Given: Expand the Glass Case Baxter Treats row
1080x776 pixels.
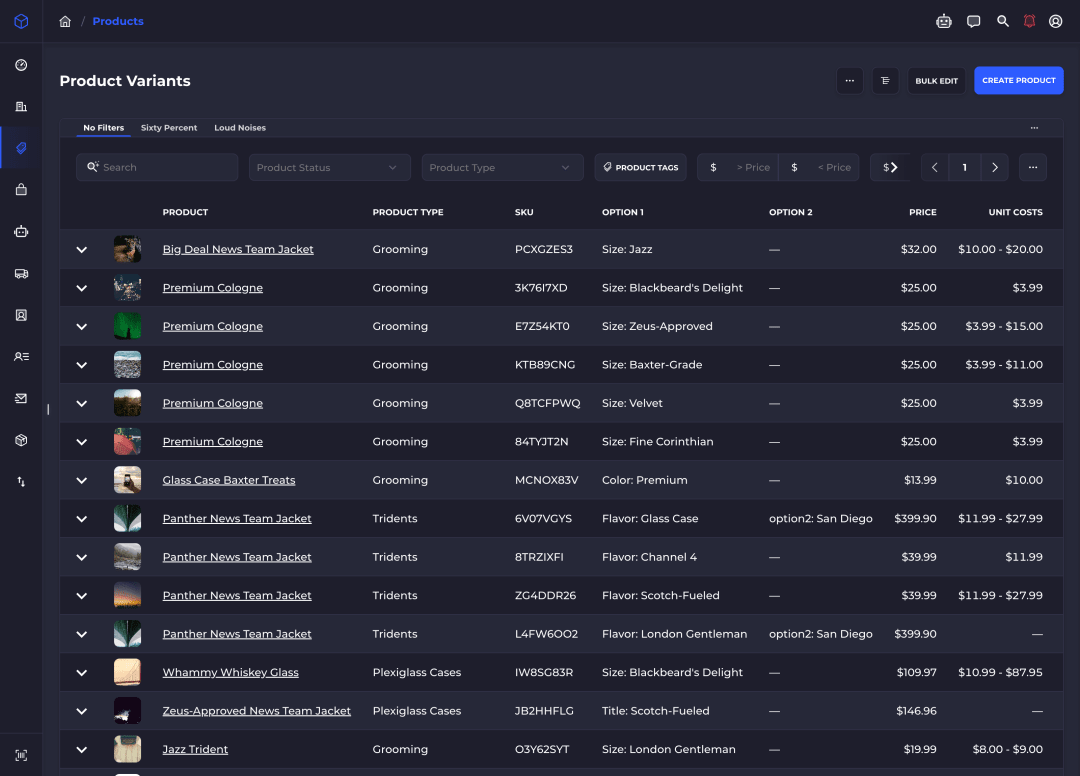Looking at the screenshot, I should click(81, 480).
